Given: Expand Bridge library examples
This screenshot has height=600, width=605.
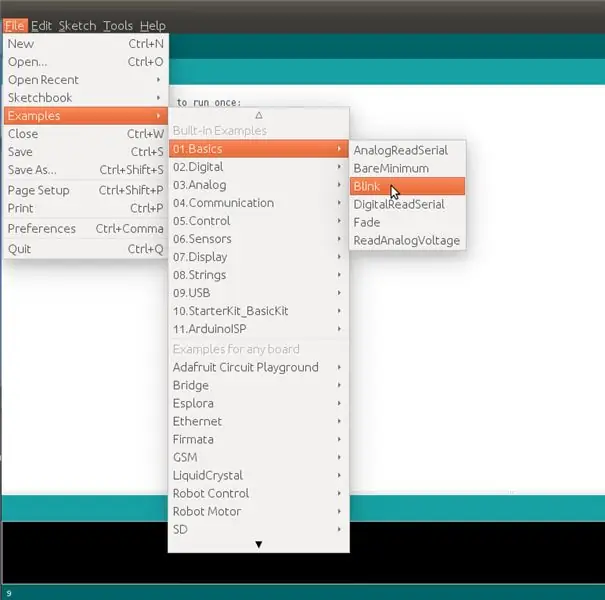Looking at the screenshot, I should tap(259, 385).
